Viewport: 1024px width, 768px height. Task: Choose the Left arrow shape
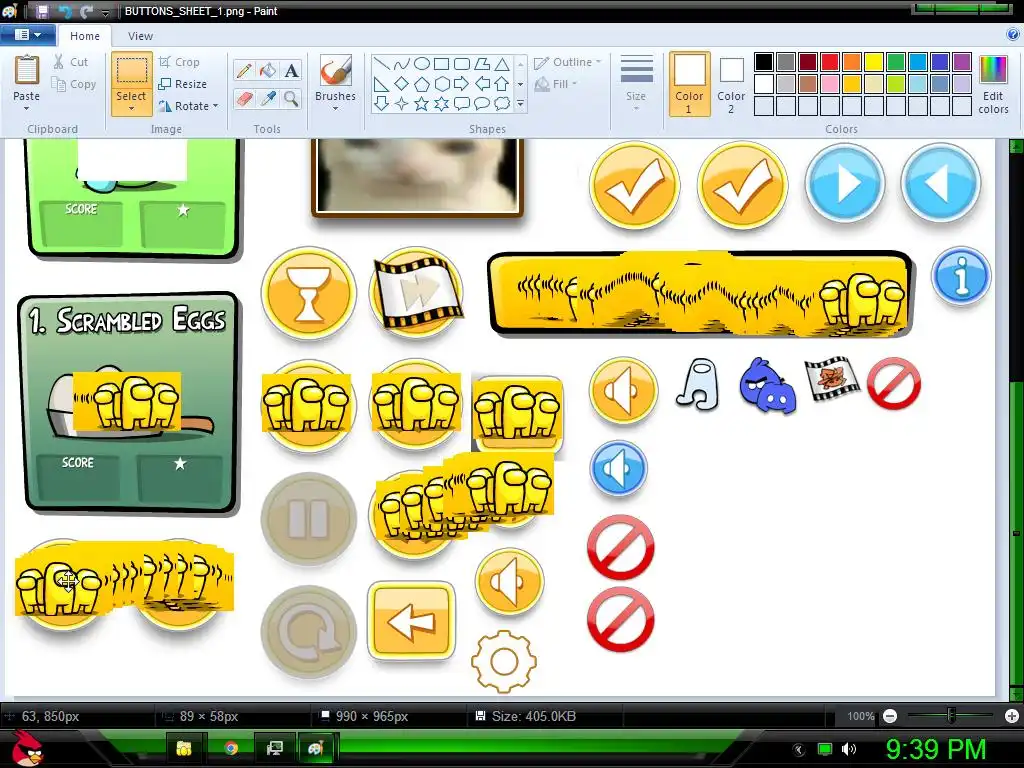tap(482, 84)
